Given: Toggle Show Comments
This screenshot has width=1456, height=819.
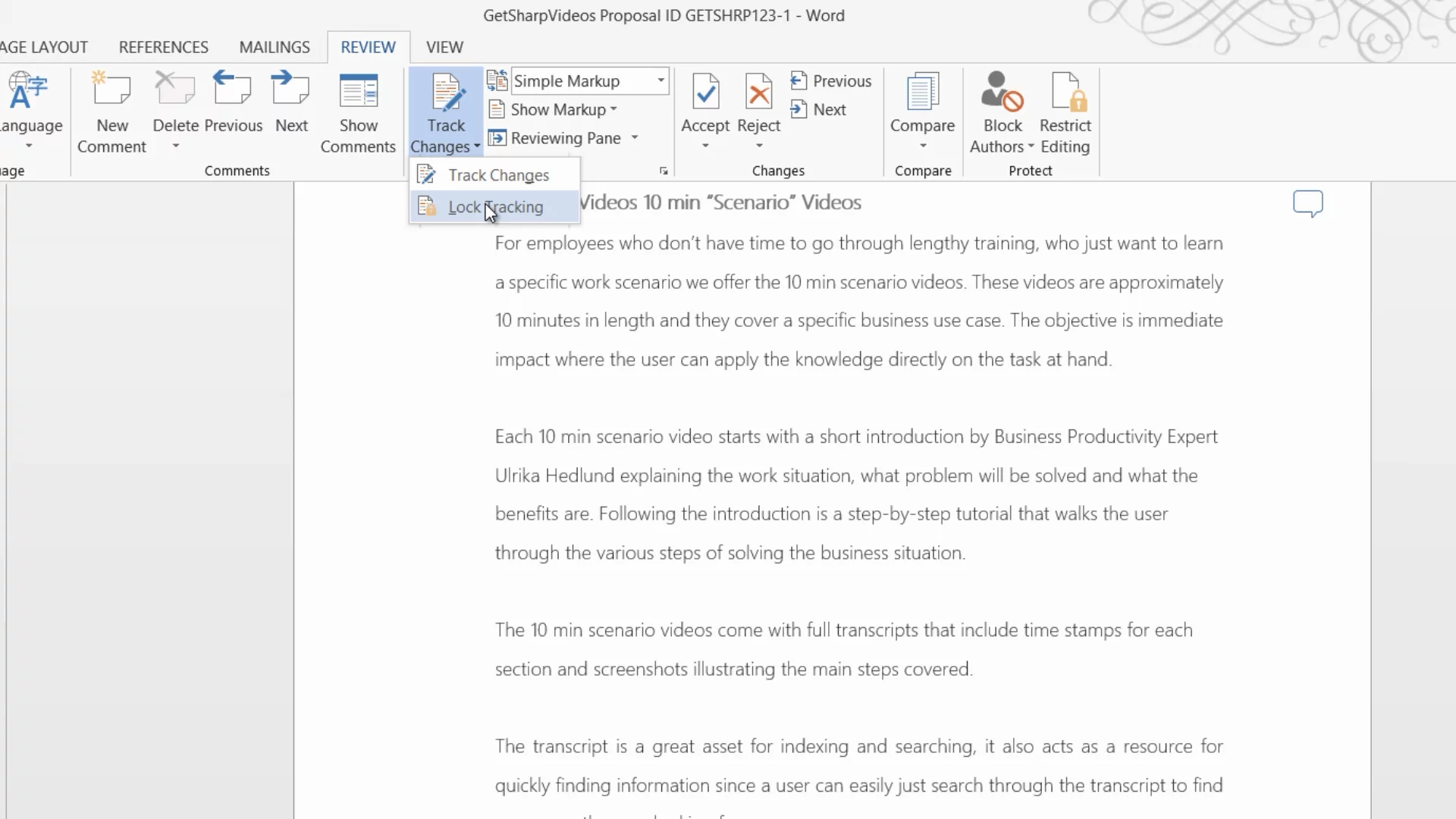Looking at the screenshot, I should [x=358, y=91].
